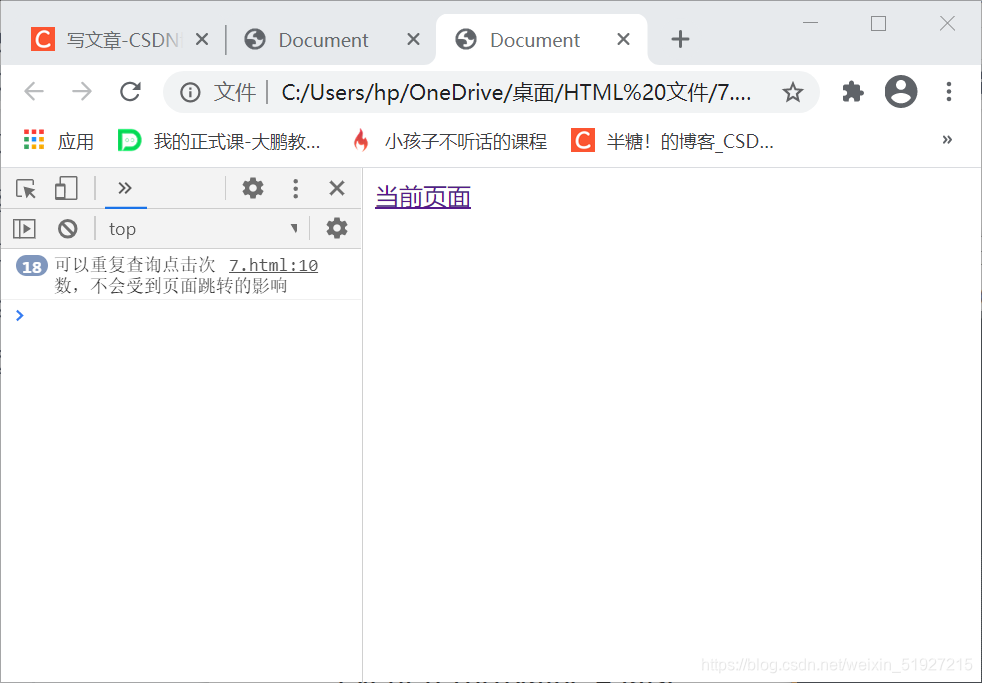Open the DevTools three-dot menu
The width and height of the screenshot is (982, 683).
295,188
